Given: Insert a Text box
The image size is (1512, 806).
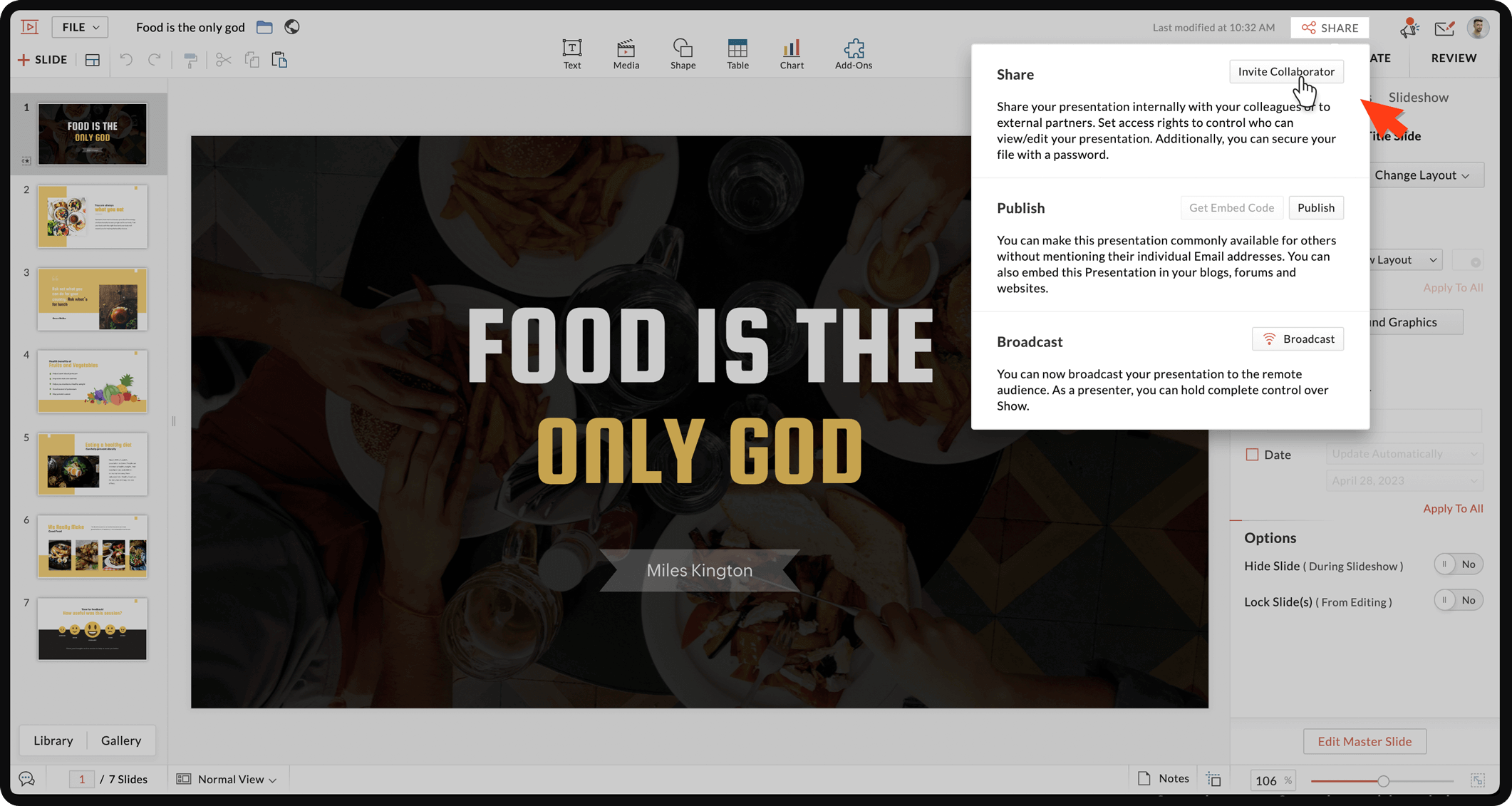Looking at the screenshot, I should (x=572, y=54).
